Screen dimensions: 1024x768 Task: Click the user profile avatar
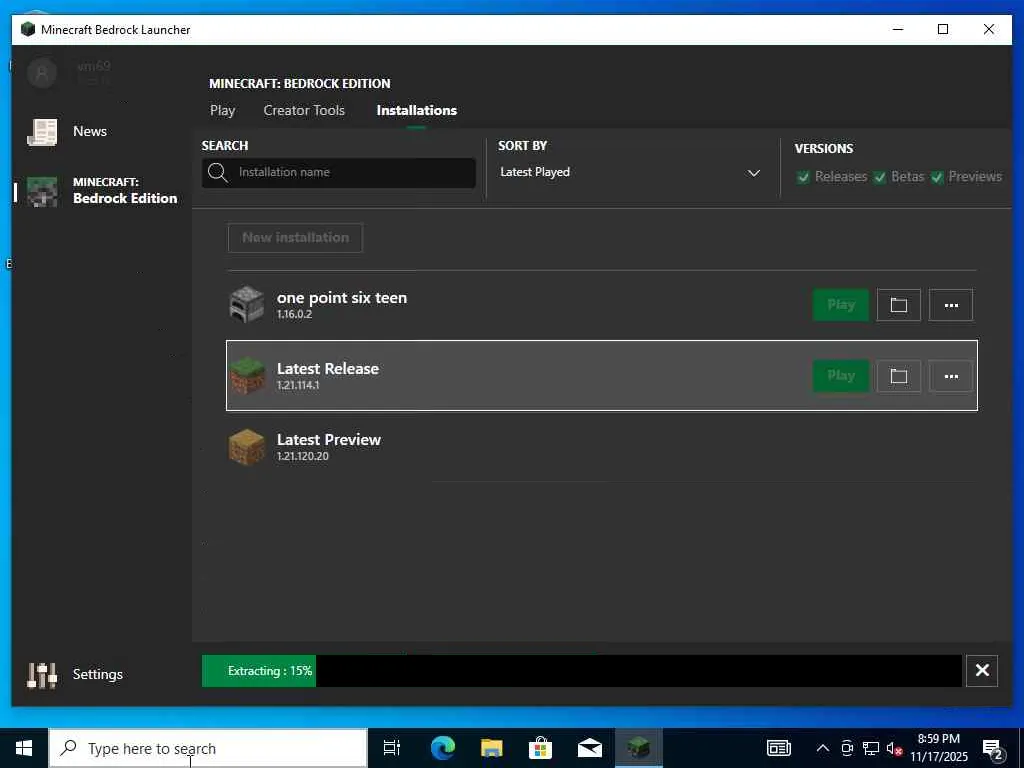(42, 72)
